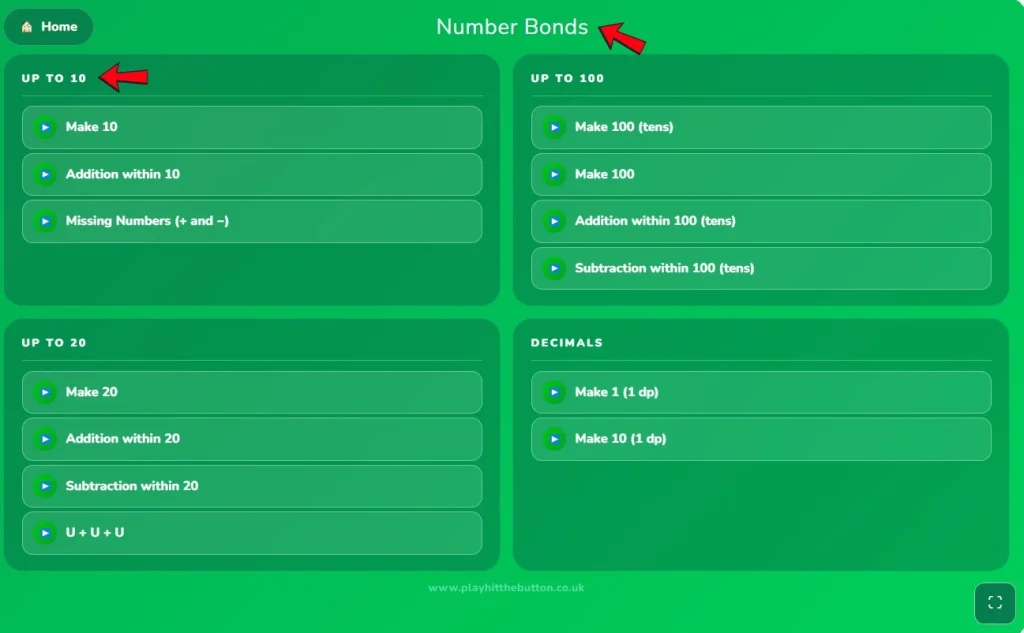Click play icon beside Addition within 20
The width and height of the screenshot is (1024, 633).
point(45,439)
